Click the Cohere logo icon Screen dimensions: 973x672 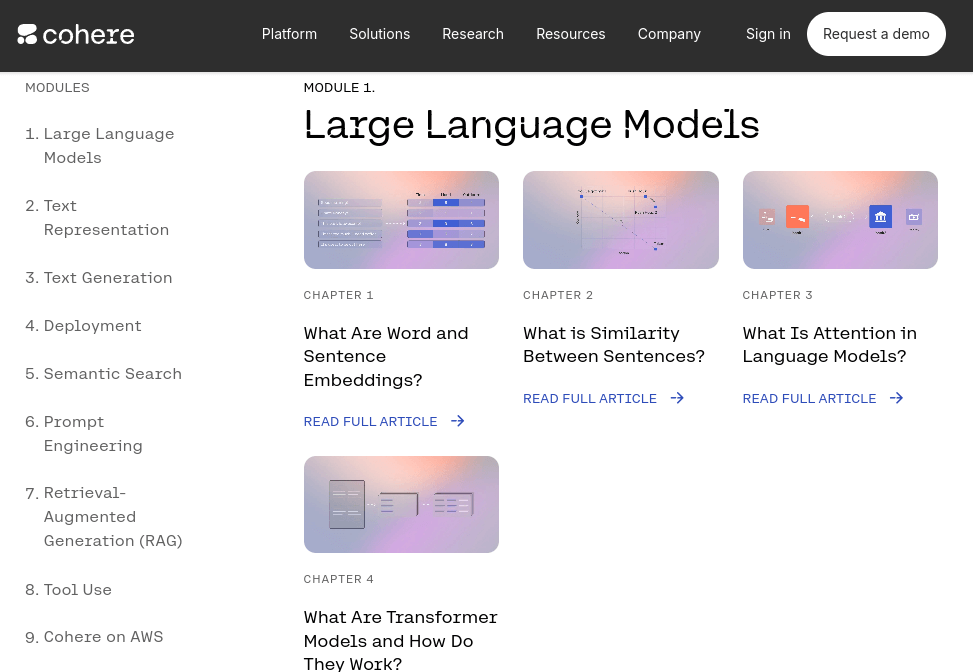[x=28, y=34]
